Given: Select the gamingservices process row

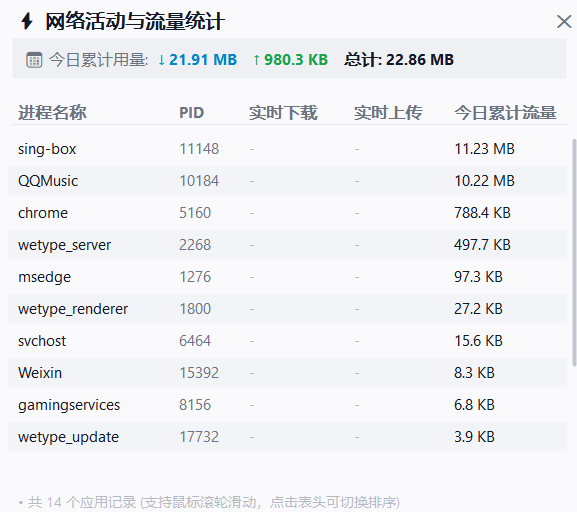Looking at the screenshot, I should (x=287, y=405).
